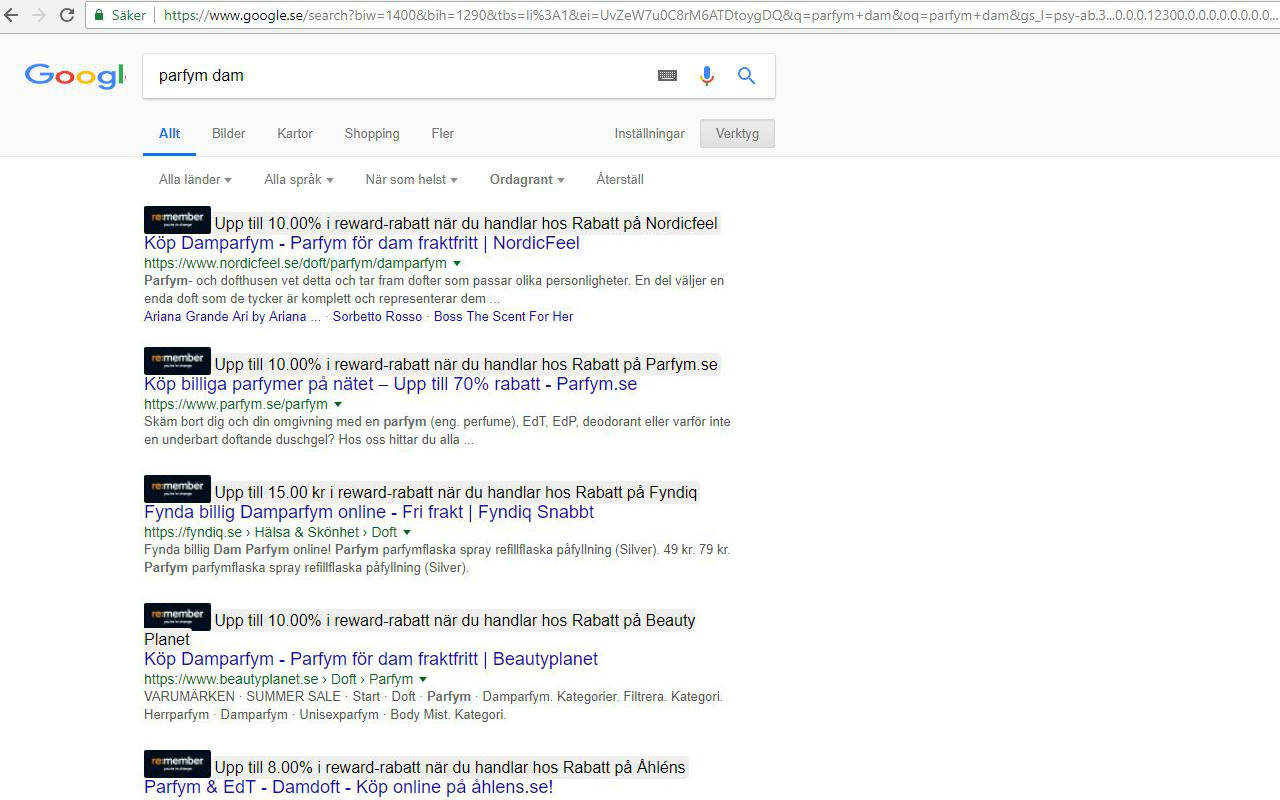Select the Allt tab
This screenshot has width=1280, height=800.
[x=170, y=134]
